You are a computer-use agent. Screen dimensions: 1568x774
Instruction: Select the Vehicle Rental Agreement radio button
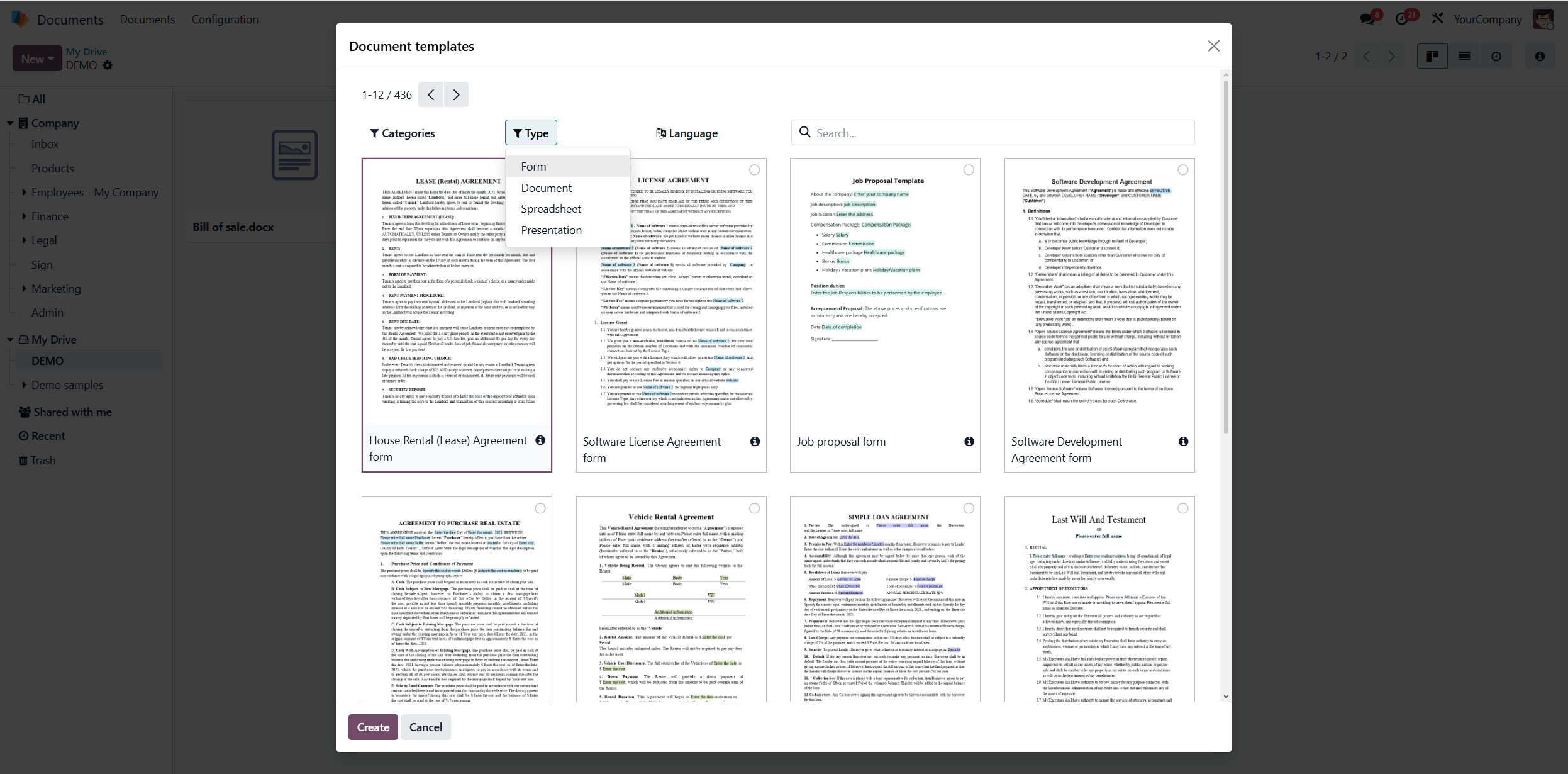754,508
